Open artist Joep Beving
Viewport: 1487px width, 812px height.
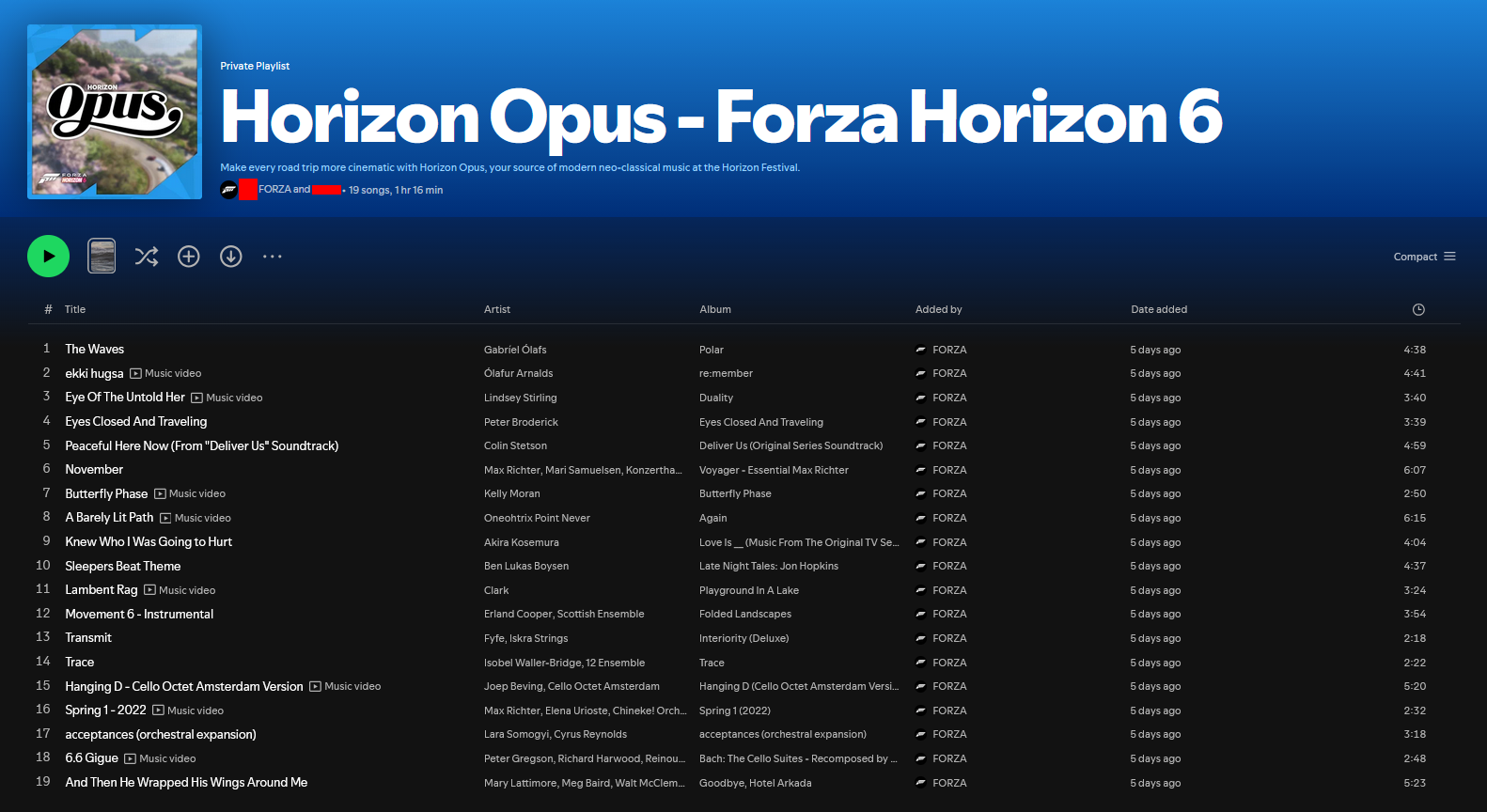click(513, 686)
